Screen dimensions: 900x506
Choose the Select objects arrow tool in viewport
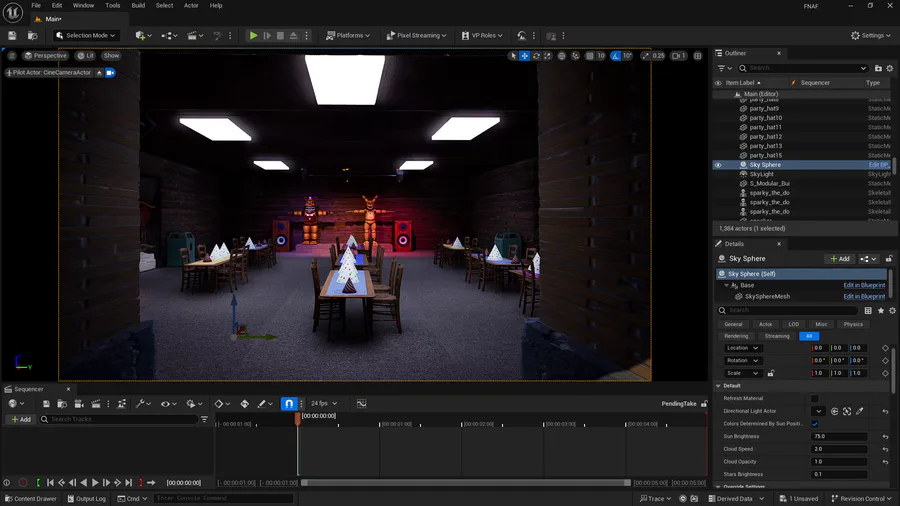pyautogui.click(x=513, y=56)
